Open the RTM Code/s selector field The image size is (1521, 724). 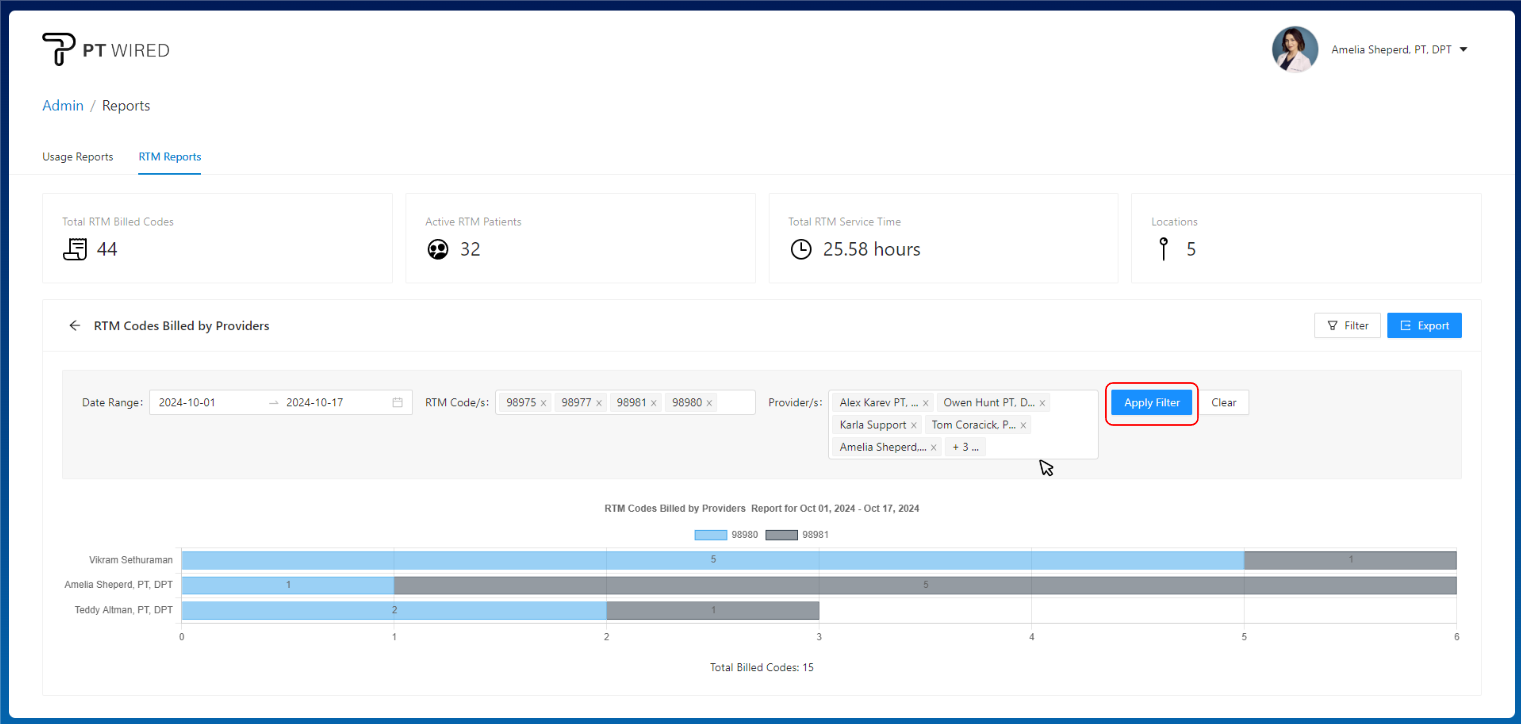coord(735,403)
